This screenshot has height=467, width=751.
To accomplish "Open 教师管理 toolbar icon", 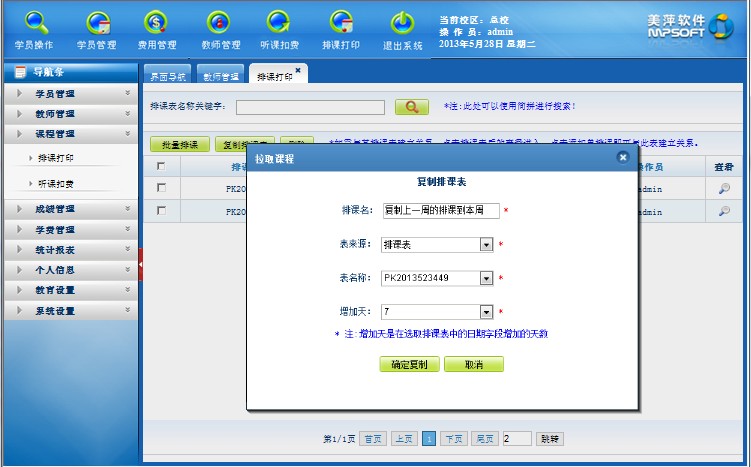I will pyautogui.click(x=220, y=24).
